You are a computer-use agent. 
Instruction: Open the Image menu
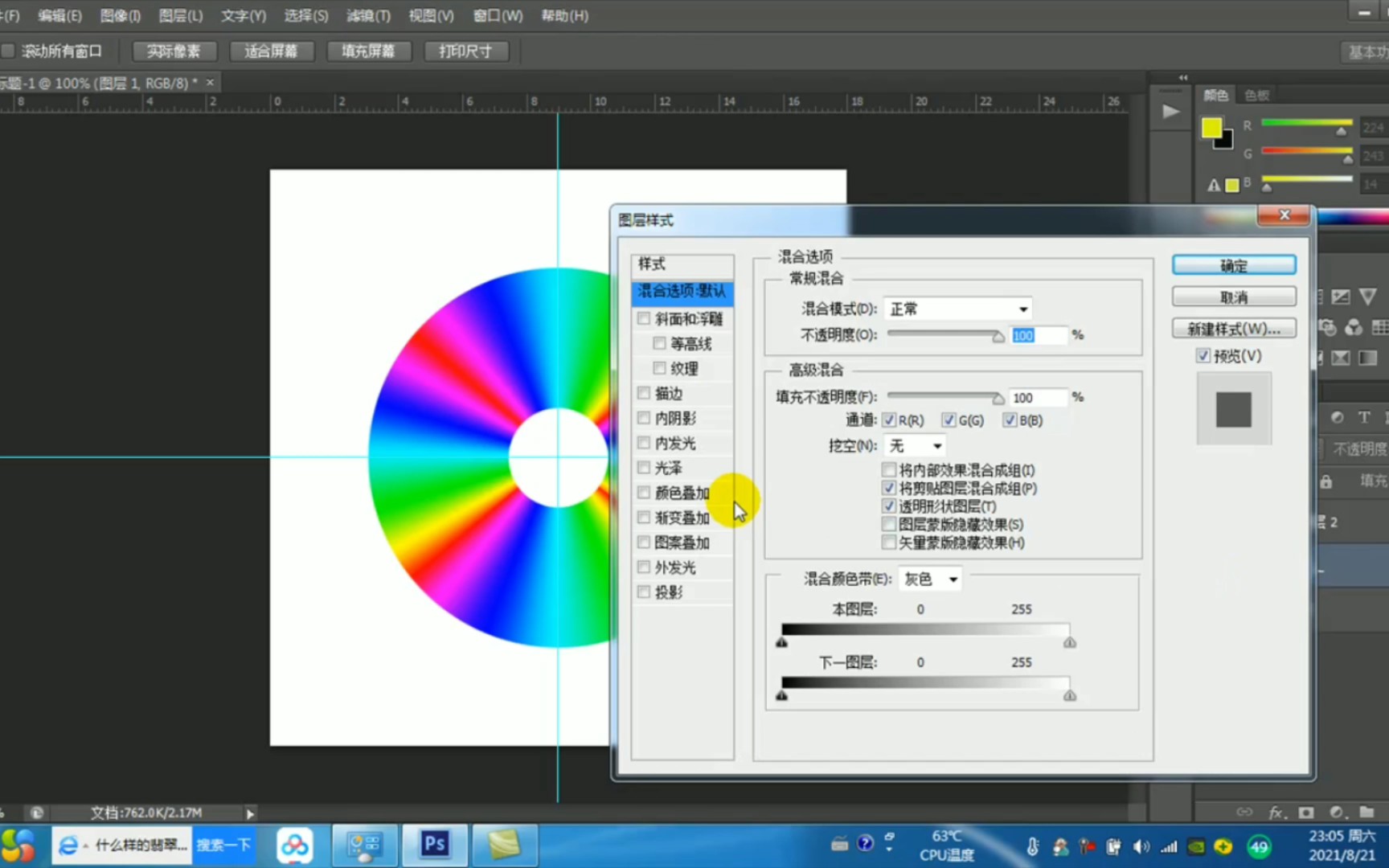[x=121, y=15]
